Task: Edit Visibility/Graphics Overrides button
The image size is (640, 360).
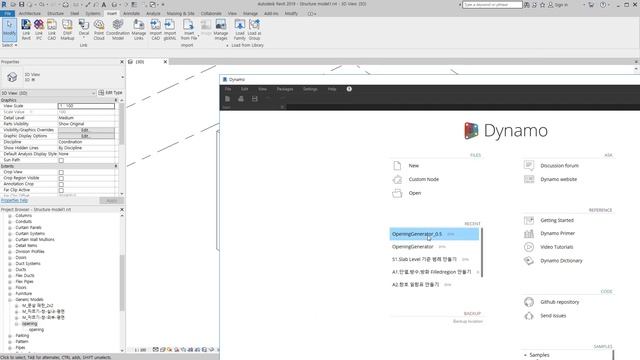Action: [x=86, y=130]
